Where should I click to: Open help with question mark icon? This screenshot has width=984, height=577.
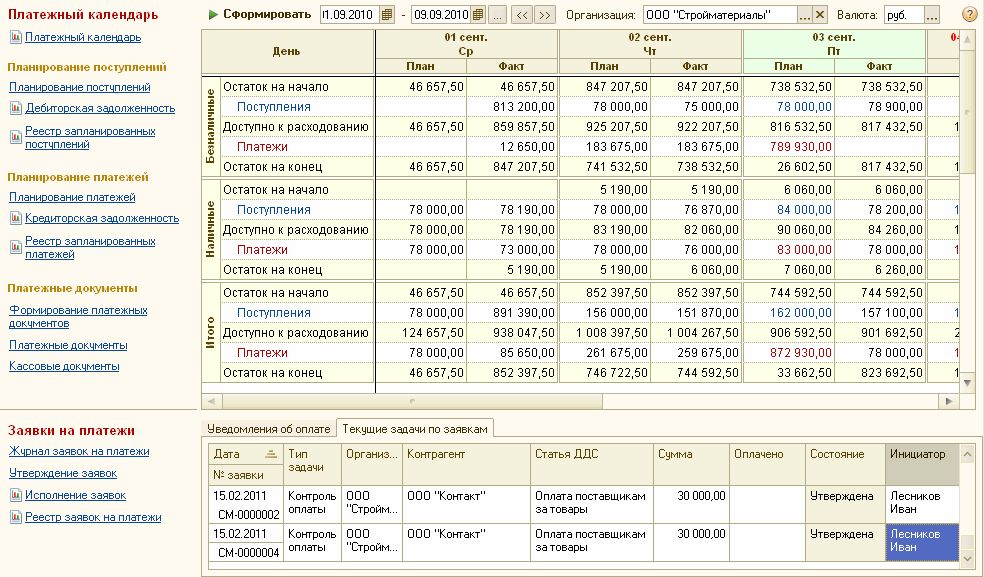[969, 15]
